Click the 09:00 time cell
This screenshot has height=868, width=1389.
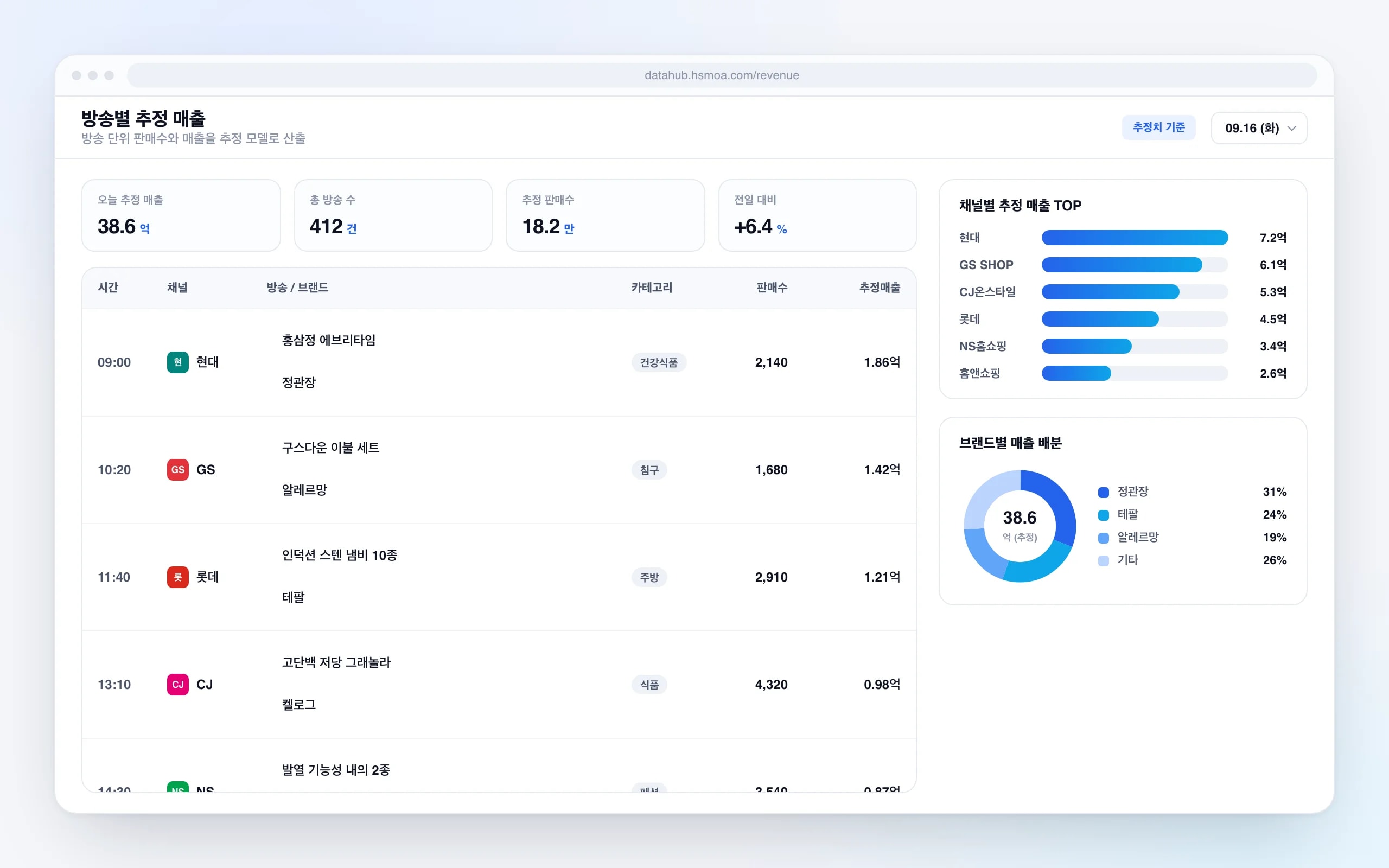pos(114,362)
